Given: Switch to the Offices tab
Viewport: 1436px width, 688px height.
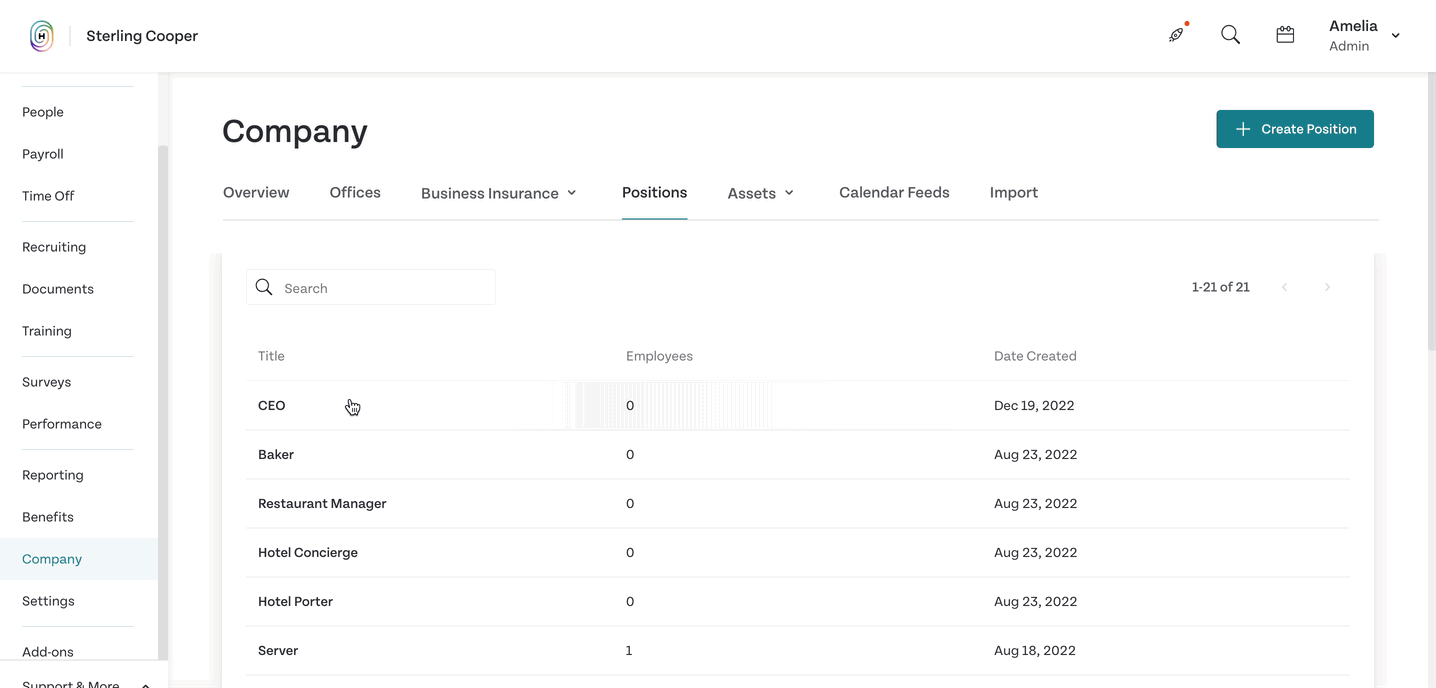Looking at the screenshot, I should [x=355, y=192].
